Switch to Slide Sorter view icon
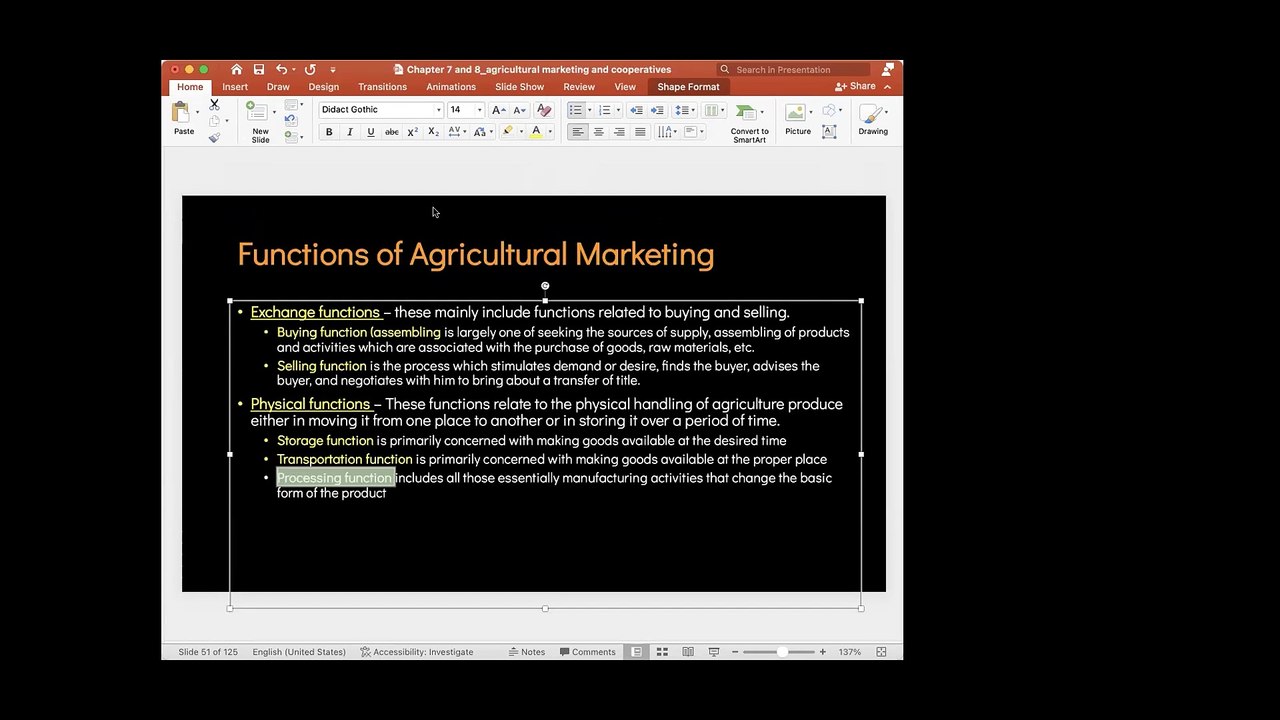 pos(662,652)
